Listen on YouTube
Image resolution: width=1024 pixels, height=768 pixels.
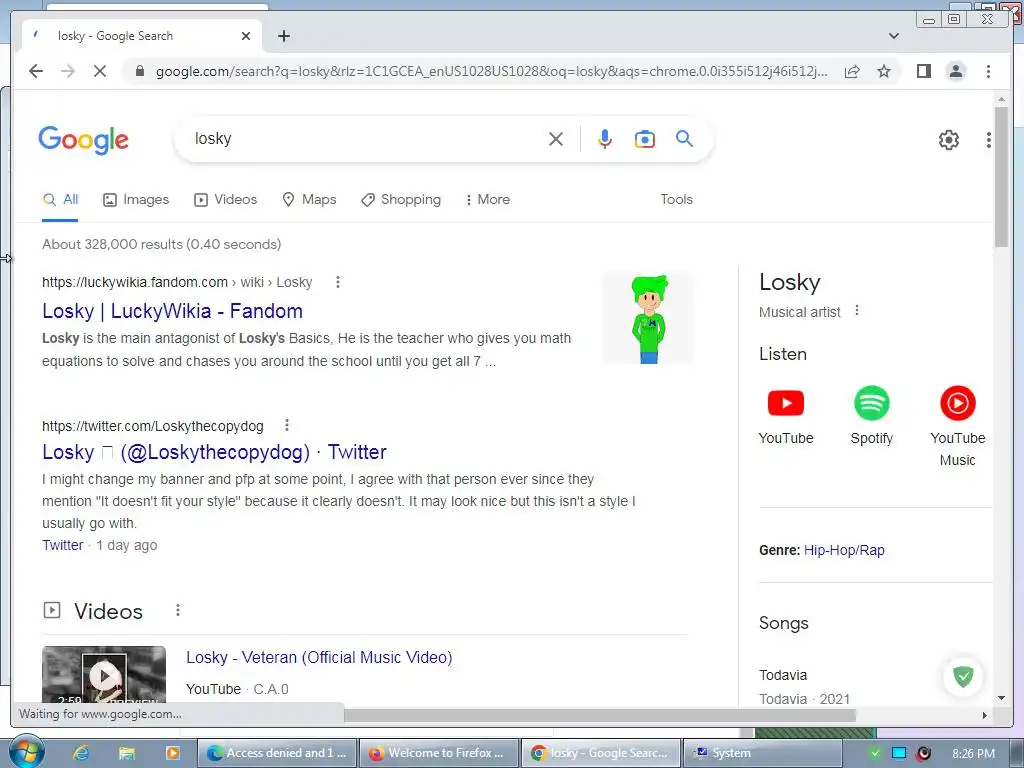coord(786,416)
